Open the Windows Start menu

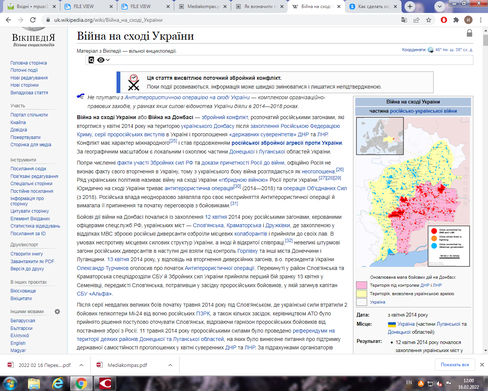coord(10,384)
